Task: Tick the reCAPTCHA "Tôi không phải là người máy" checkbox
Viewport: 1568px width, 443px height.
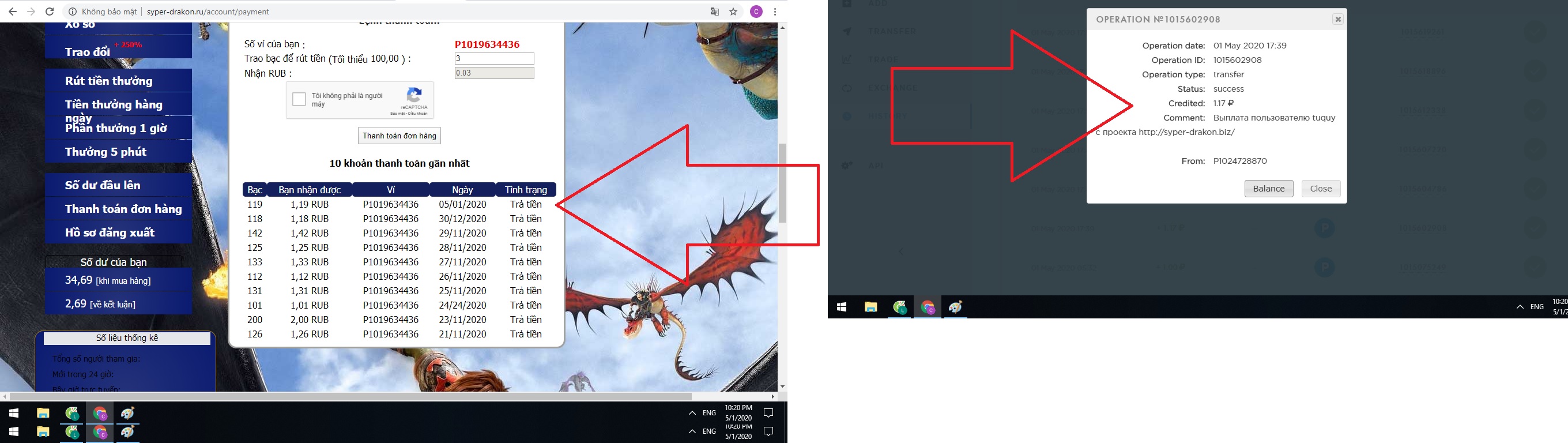Action: (x=299, y=99)
